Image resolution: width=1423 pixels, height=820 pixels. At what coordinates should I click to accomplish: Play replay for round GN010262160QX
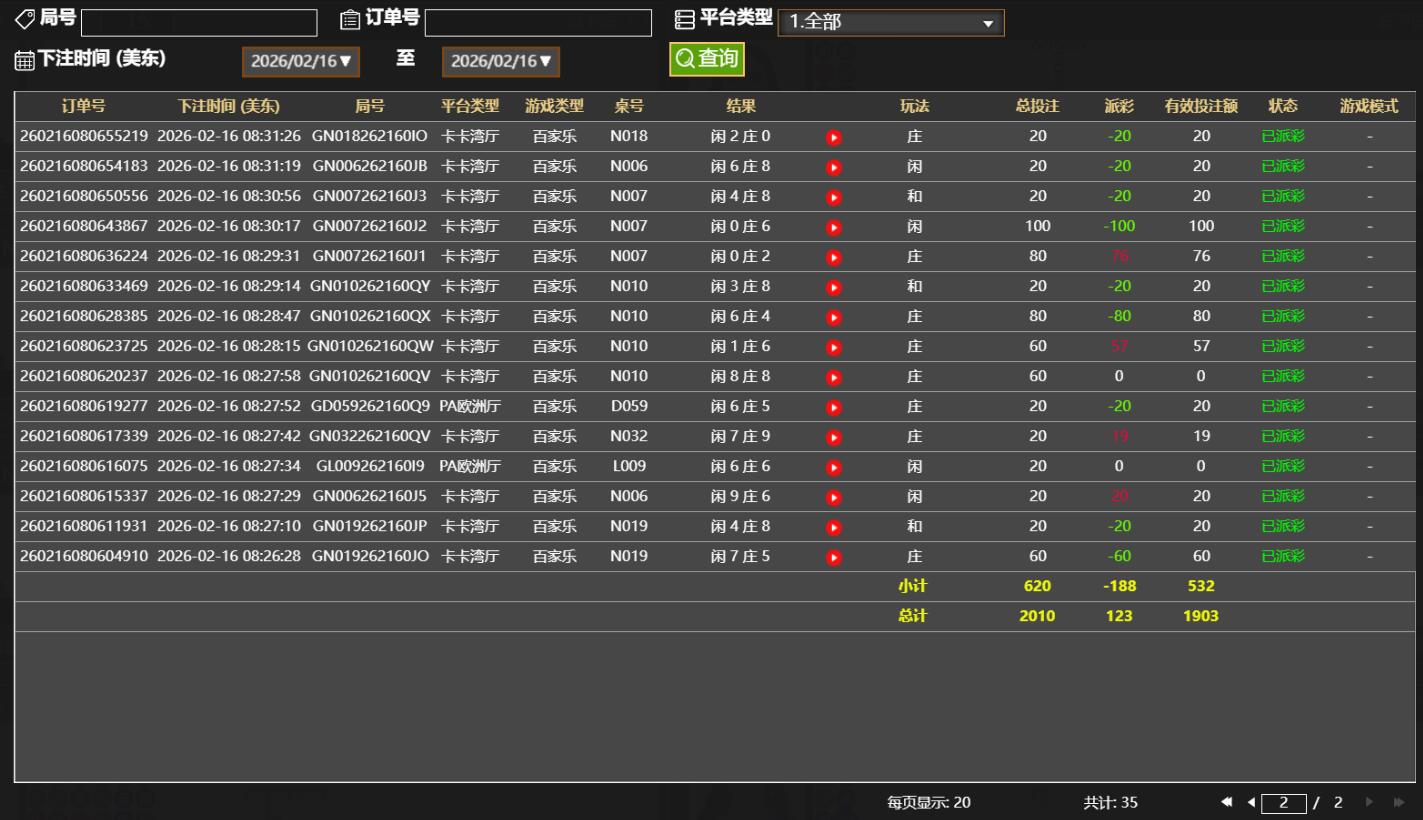click(834, 317)
